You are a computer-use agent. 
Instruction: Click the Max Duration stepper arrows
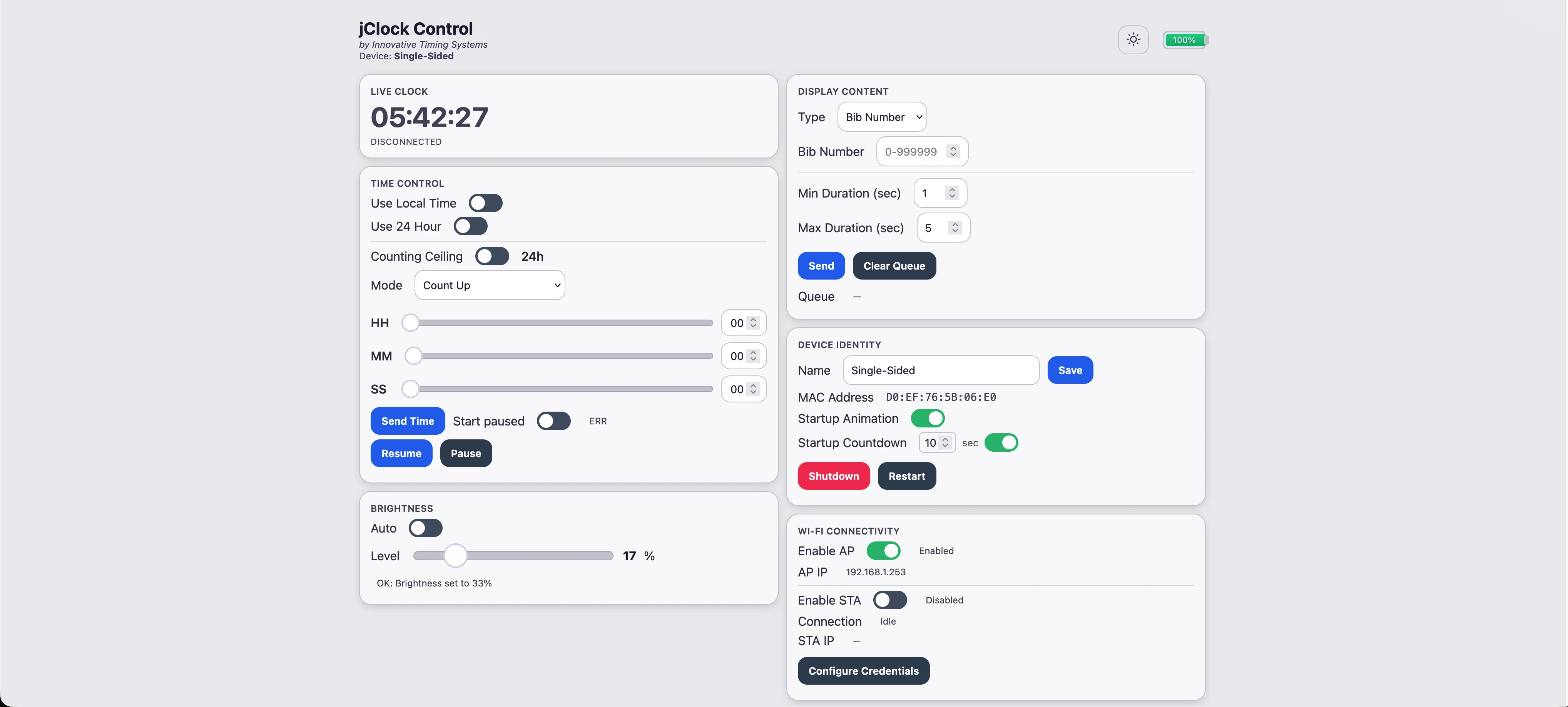955,228
